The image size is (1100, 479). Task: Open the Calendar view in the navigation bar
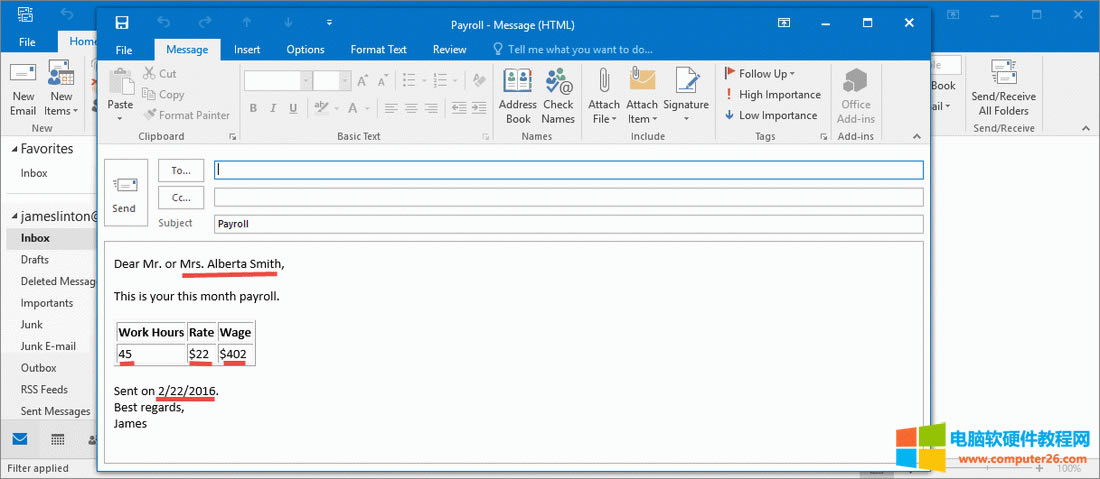(58, 439)
